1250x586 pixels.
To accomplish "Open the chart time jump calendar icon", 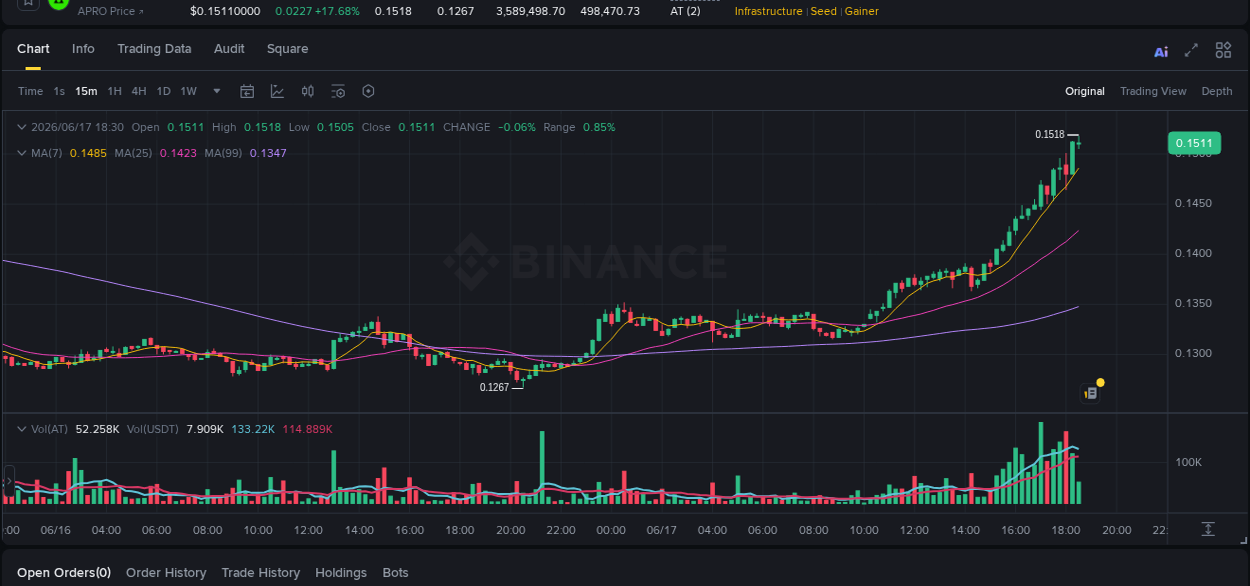I will coord(247,91).
